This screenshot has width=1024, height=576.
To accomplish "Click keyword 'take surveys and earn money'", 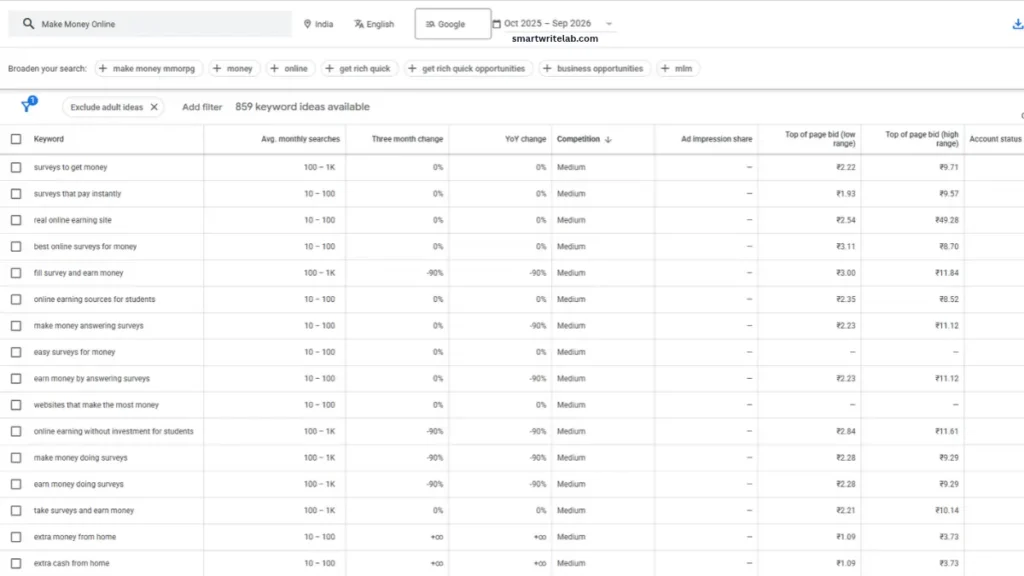I will (x=84, y=511).
